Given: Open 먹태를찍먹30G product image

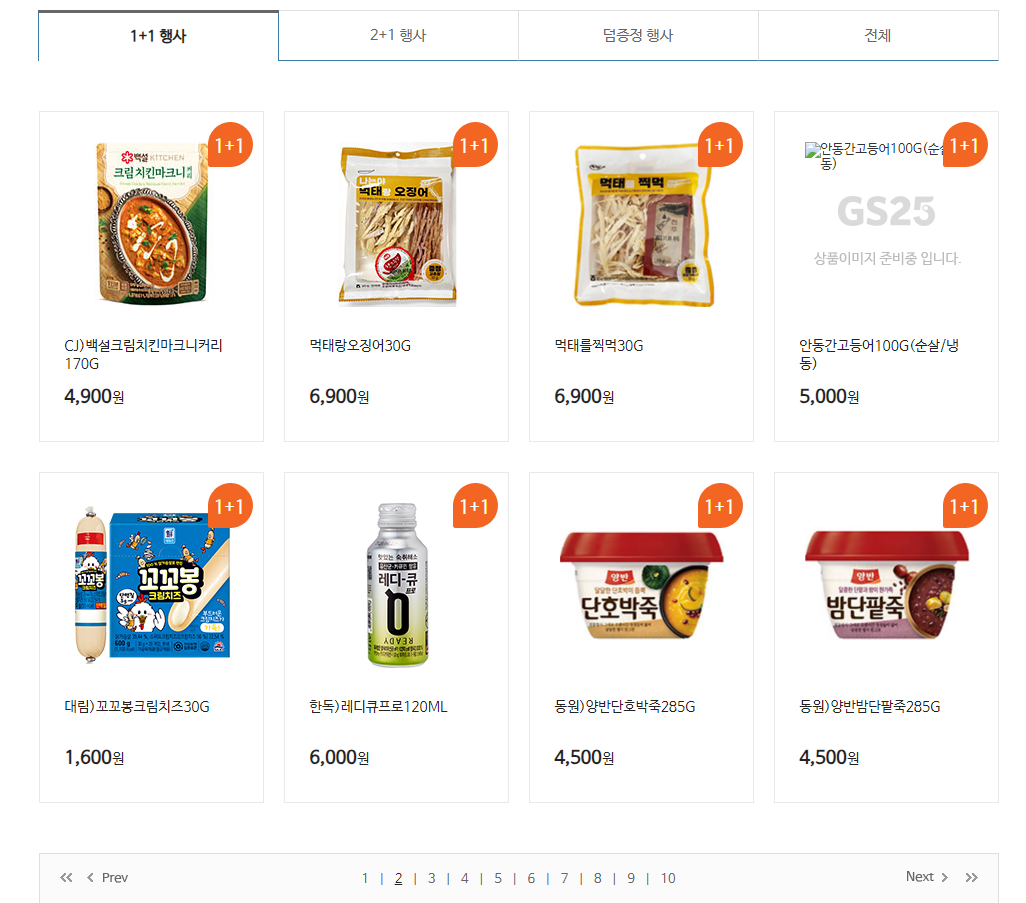Looking at the screenshot, I should pyautogui.click(x=643, y=226).
